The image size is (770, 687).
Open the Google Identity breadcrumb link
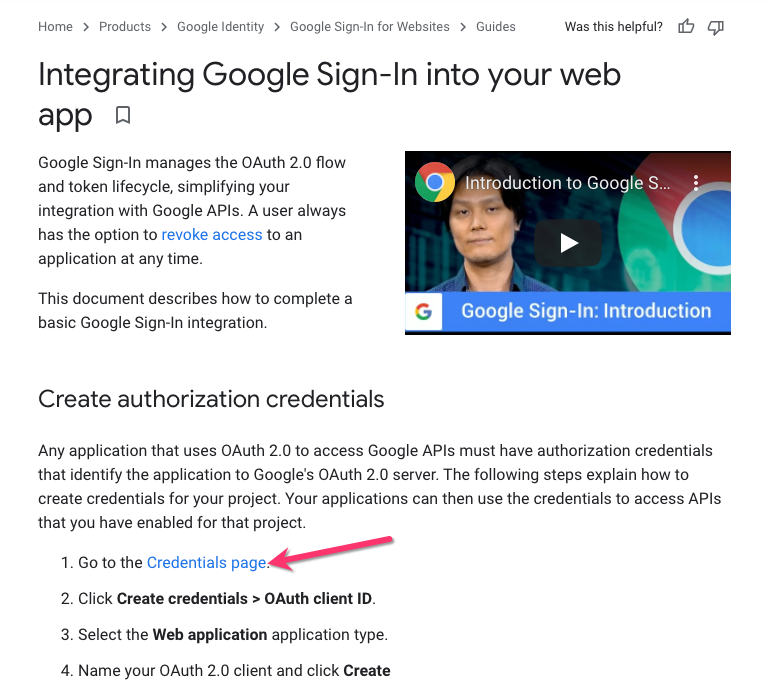[x=220, y=27]
